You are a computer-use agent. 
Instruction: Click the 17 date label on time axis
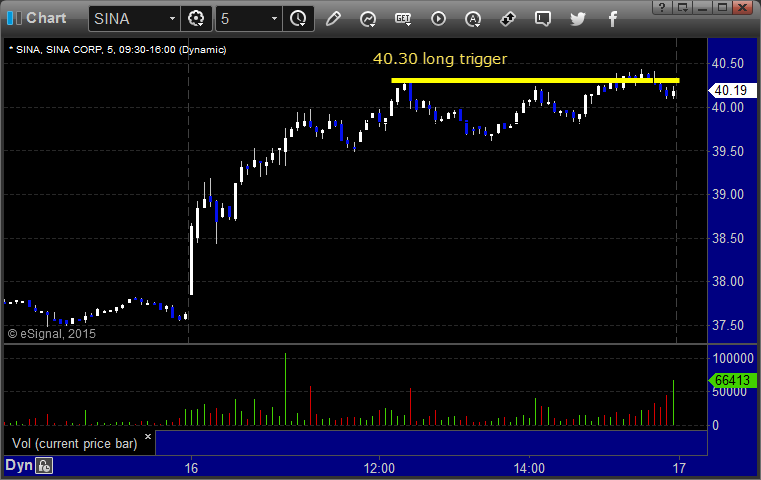[679, 468]
